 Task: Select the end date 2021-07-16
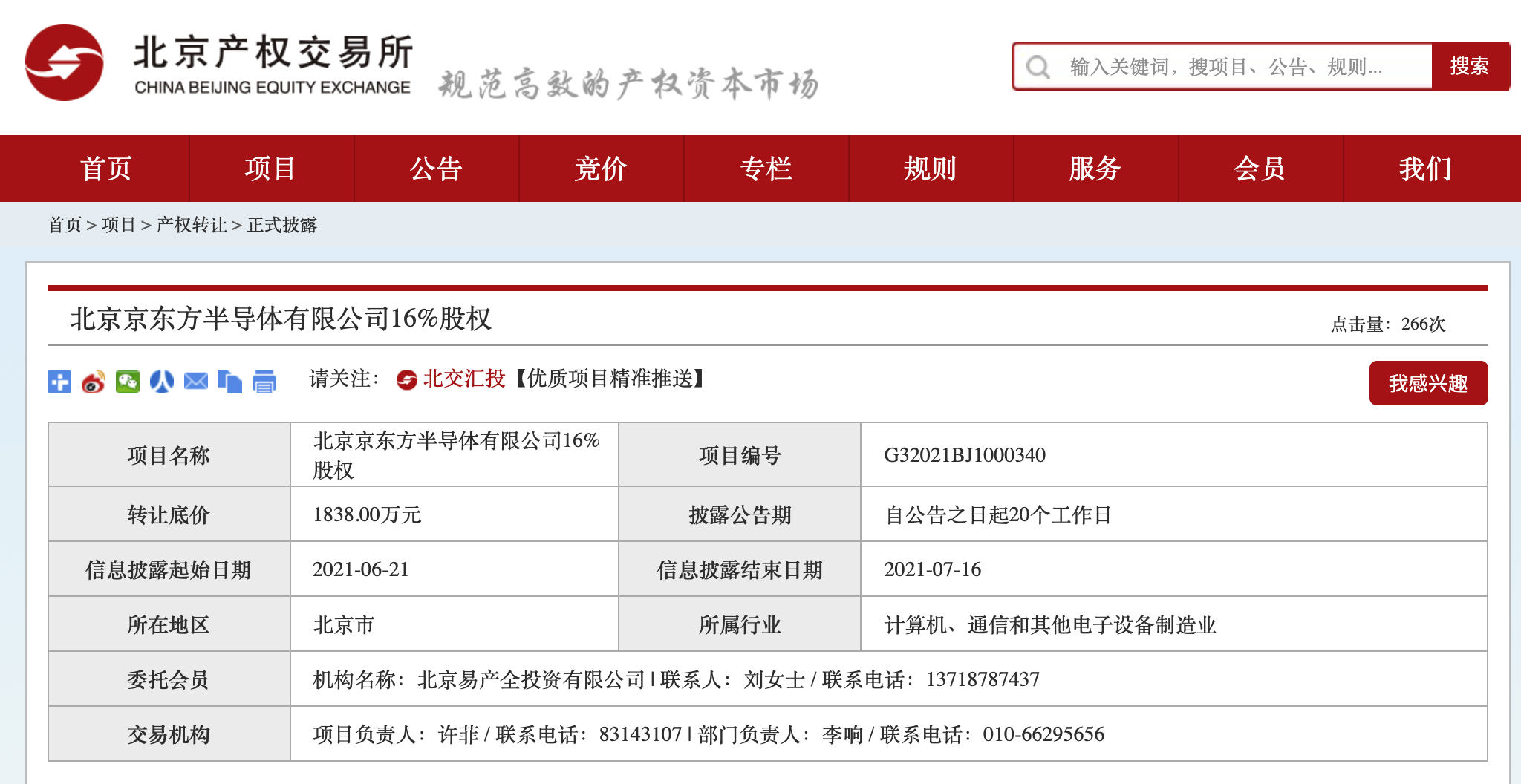tap(933, 569)
